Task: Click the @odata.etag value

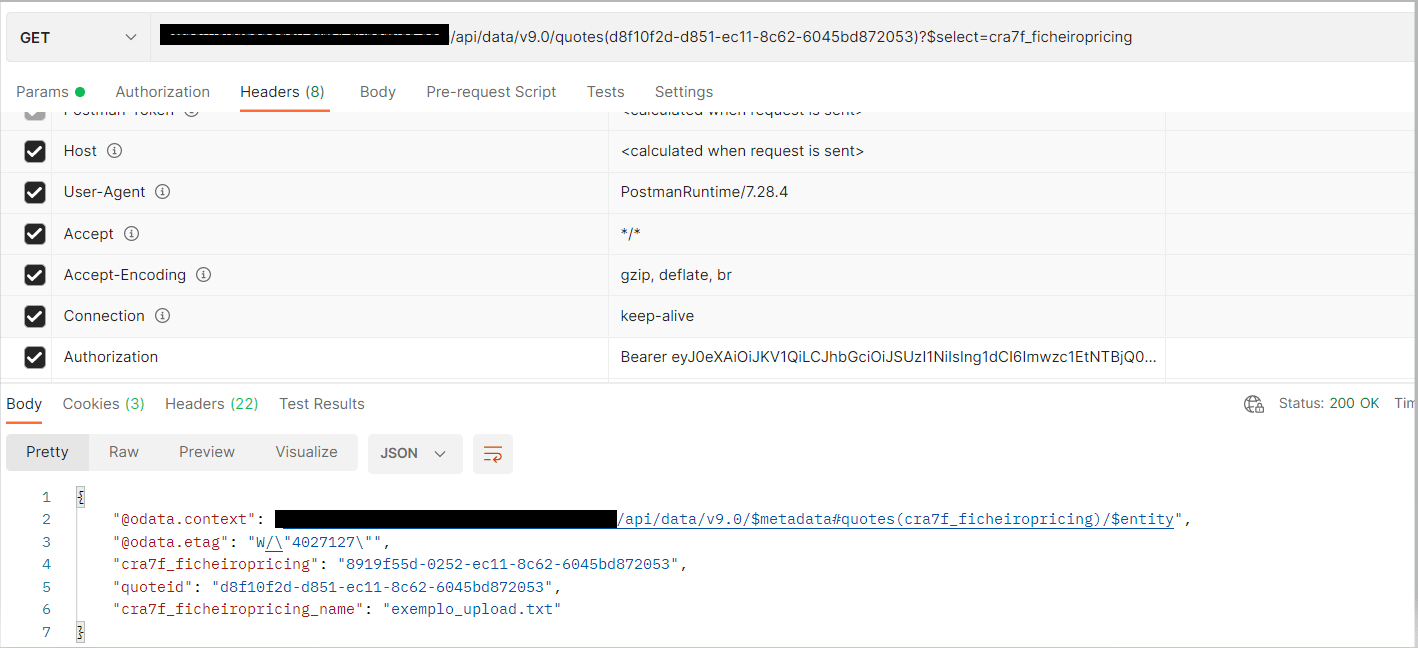Action: point(317,542)
